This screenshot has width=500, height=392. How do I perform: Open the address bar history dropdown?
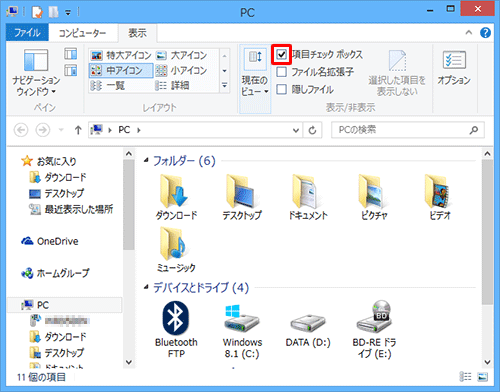tap(295, 130)
